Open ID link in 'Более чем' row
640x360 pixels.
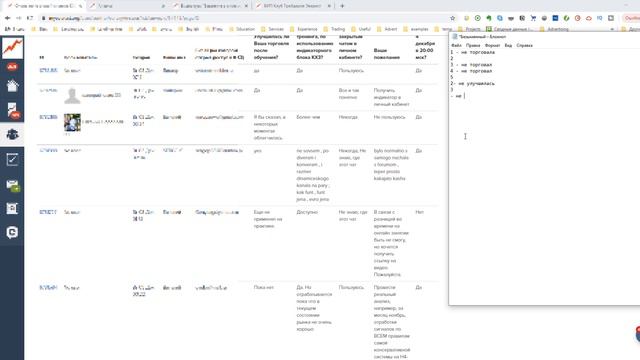point(48,117)
